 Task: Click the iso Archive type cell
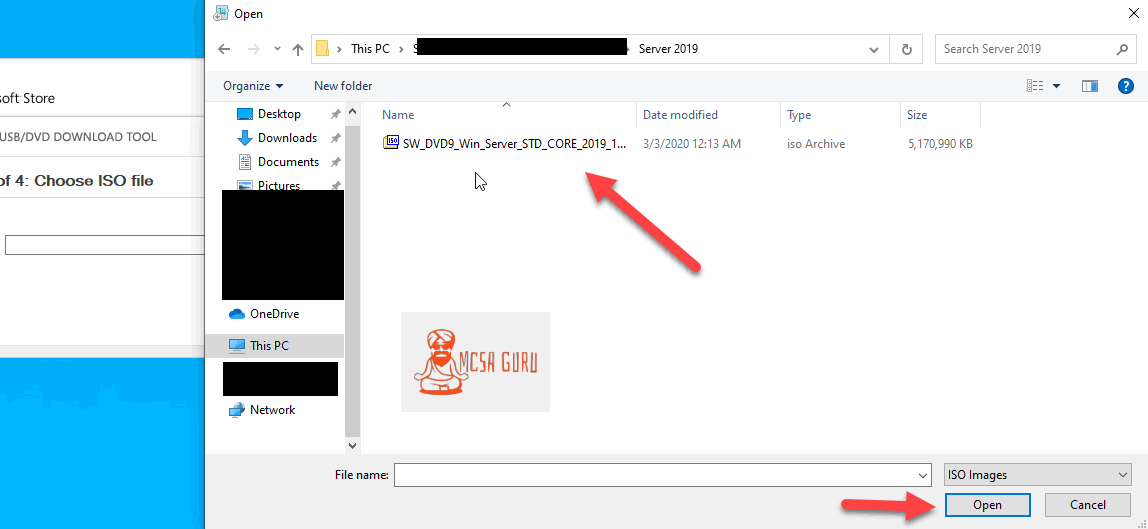tap(816, 144)
